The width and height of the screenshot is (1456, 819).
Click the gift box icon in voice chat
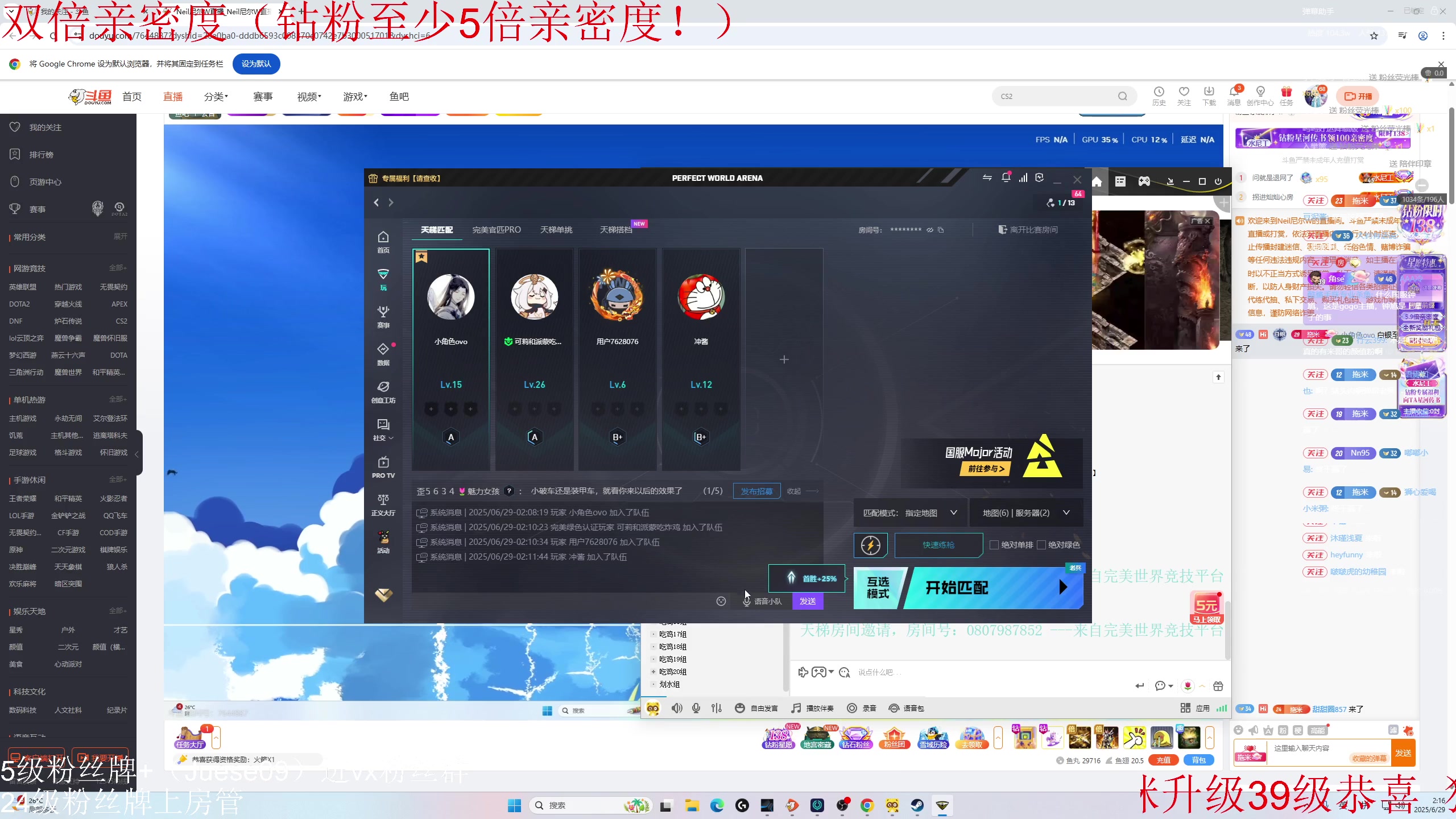click(1218, 686)
